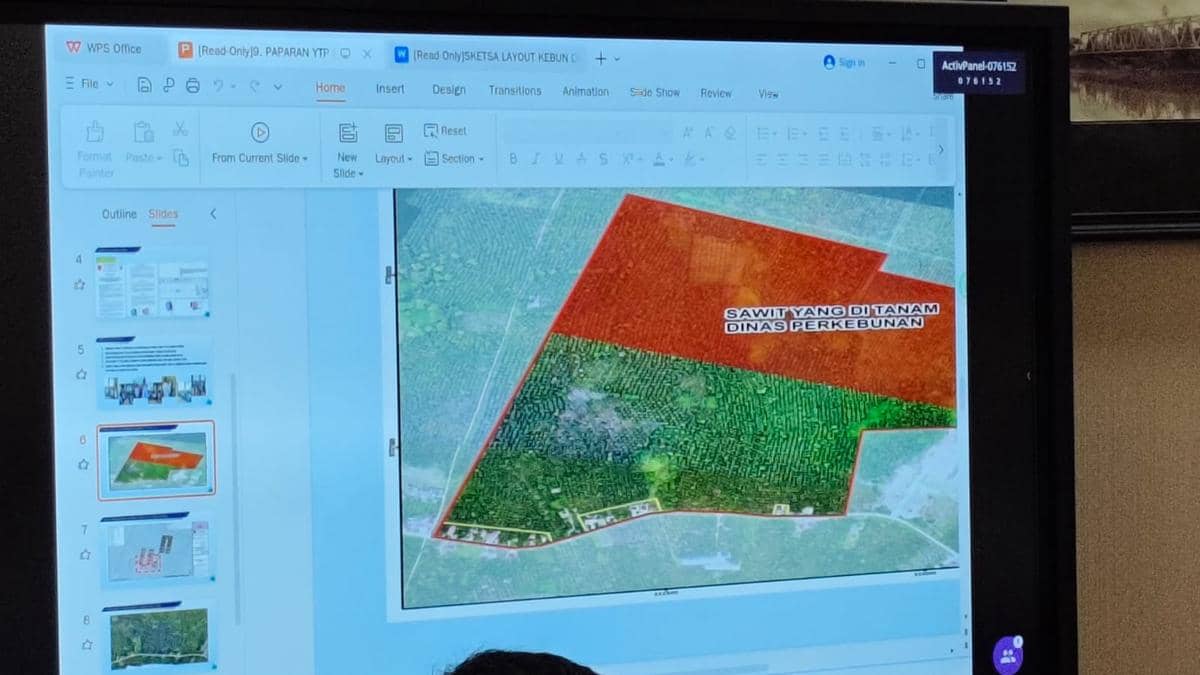Screen dimensions: 1200x675
Task: Switch to the Insert ribbon tab
Action: [x=390, y=89]
